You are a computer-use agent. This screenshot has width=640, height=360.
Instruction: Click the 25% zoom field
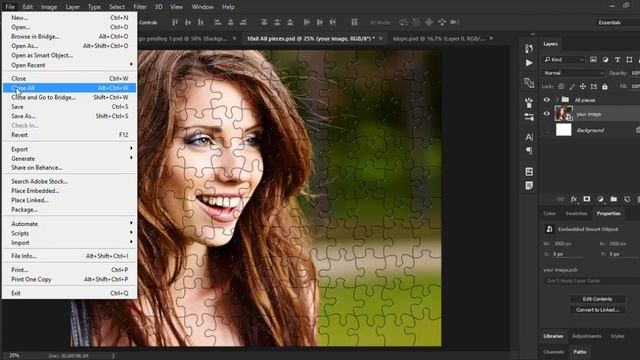tap(14, 356)
